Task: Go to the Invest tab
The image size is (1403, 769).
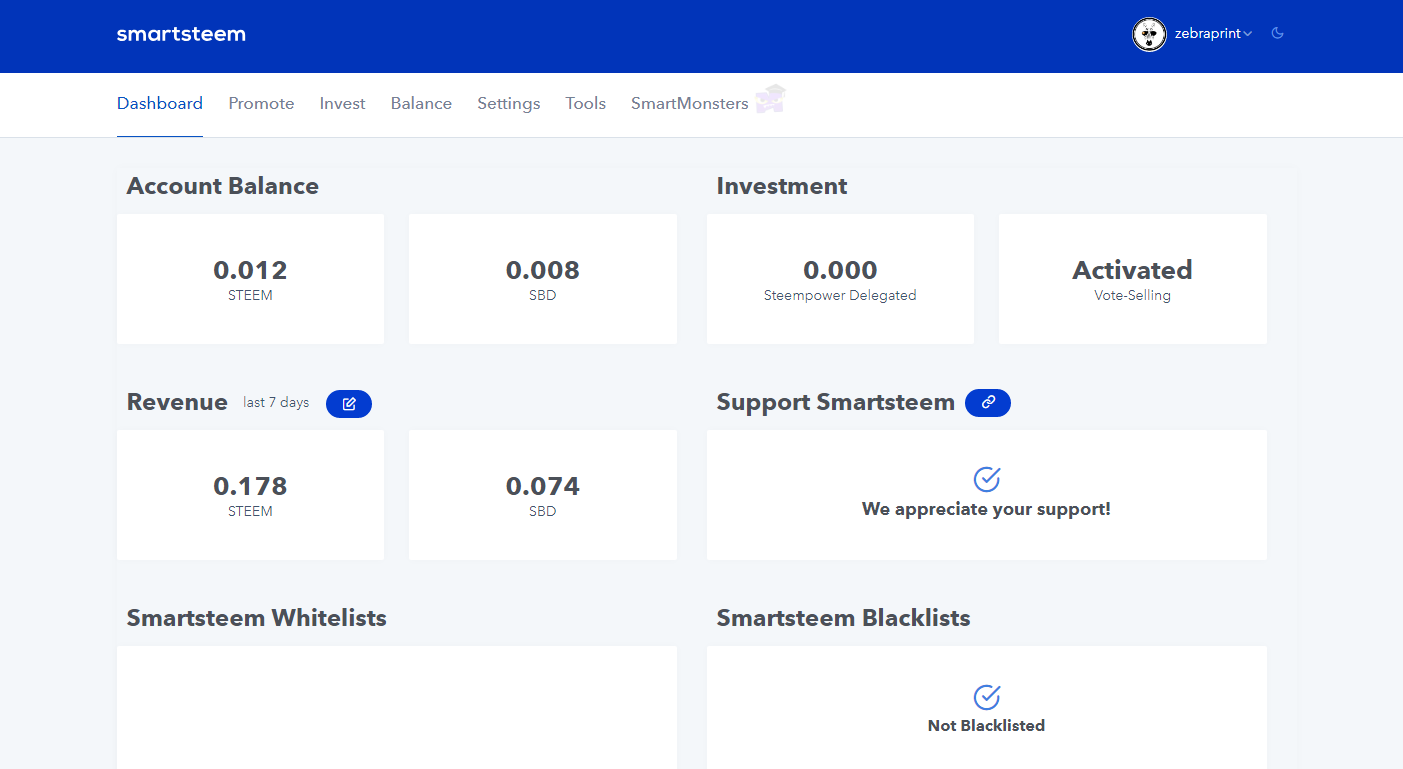Action: point(342,104)
